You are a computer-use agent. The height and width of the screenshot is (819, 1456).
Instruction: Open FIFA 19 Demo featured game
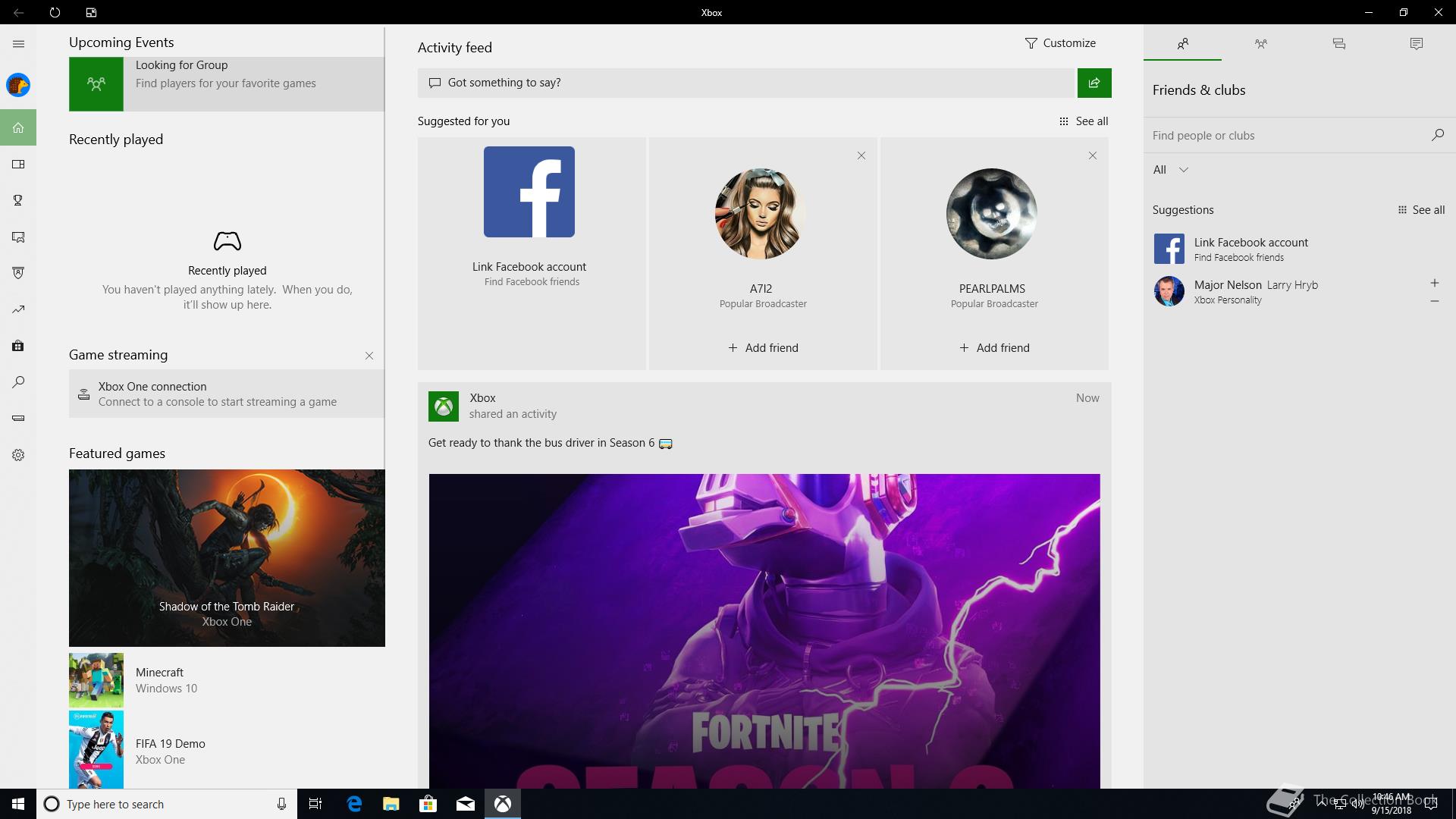click(227, 750)
